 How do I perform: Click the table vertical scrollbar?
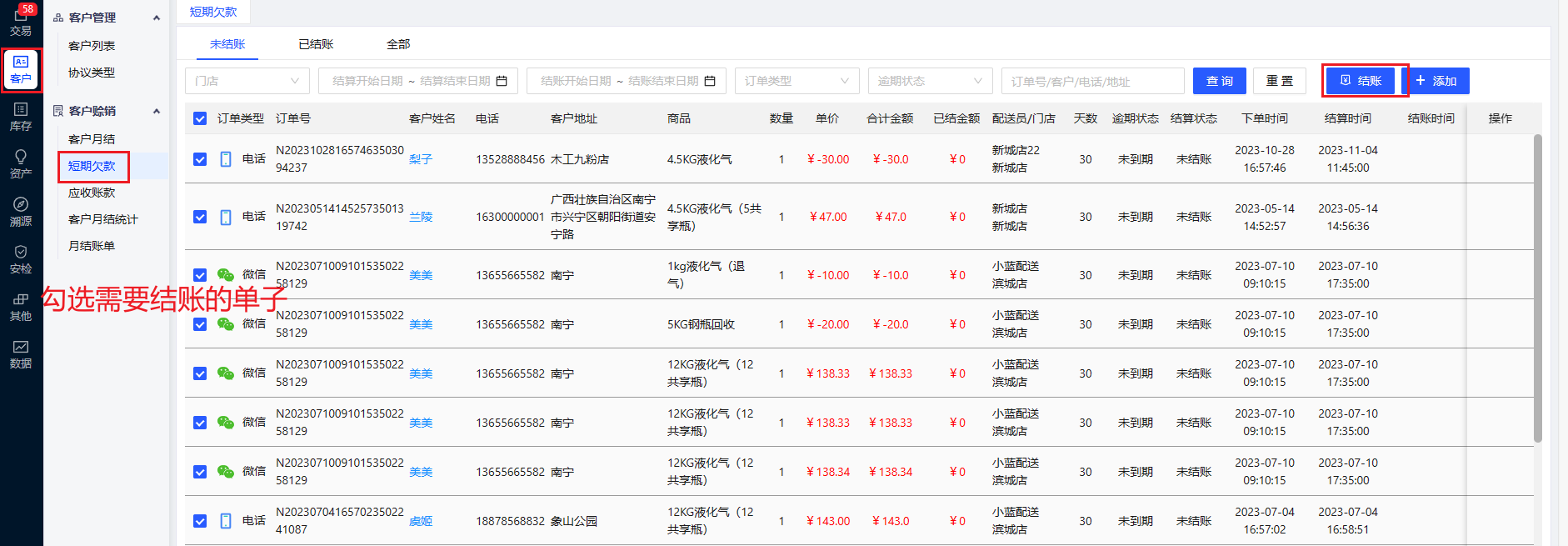pyautogui.click(x=1537, y=288)
